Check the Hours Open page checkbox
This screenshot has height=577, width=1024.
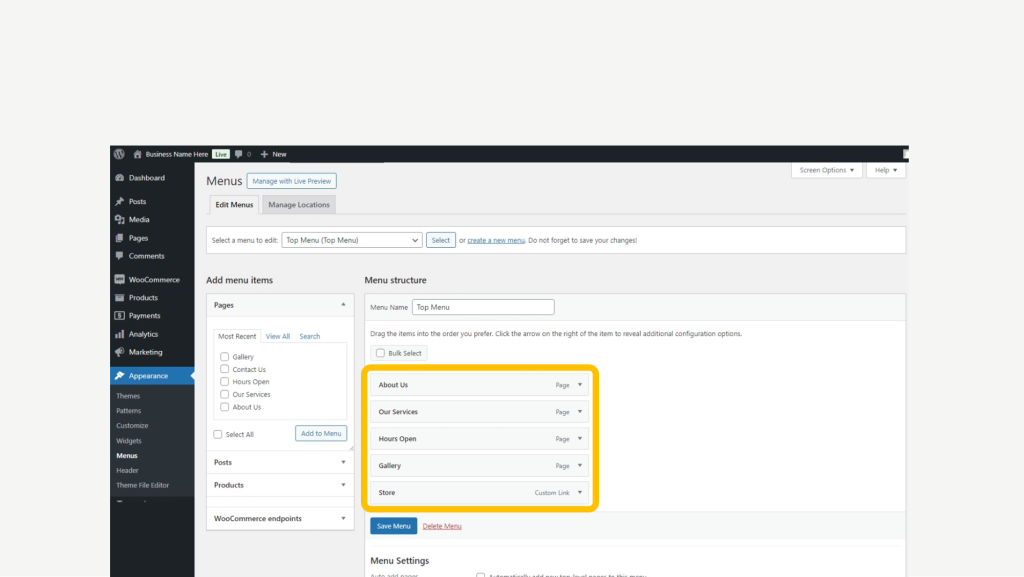click(x=225, y=381)
